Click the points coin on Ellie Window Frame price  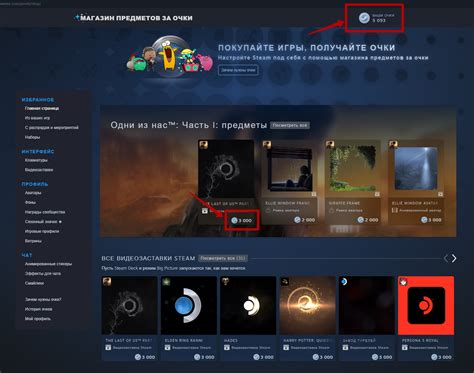(x=297, y=220)
